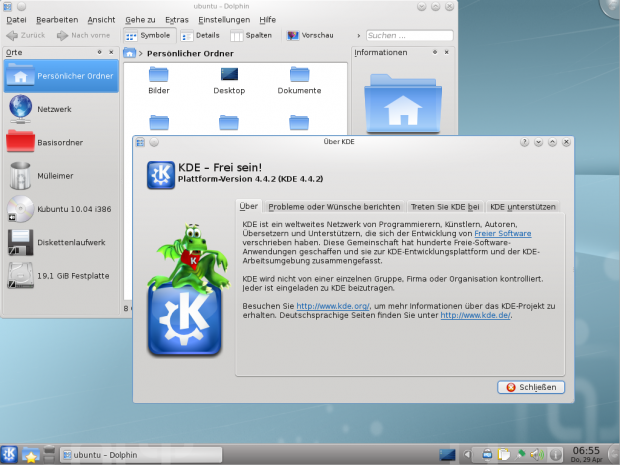The image size is (620, 465).
Task: Open the printer tray icon
Action: tap(487, 455)
